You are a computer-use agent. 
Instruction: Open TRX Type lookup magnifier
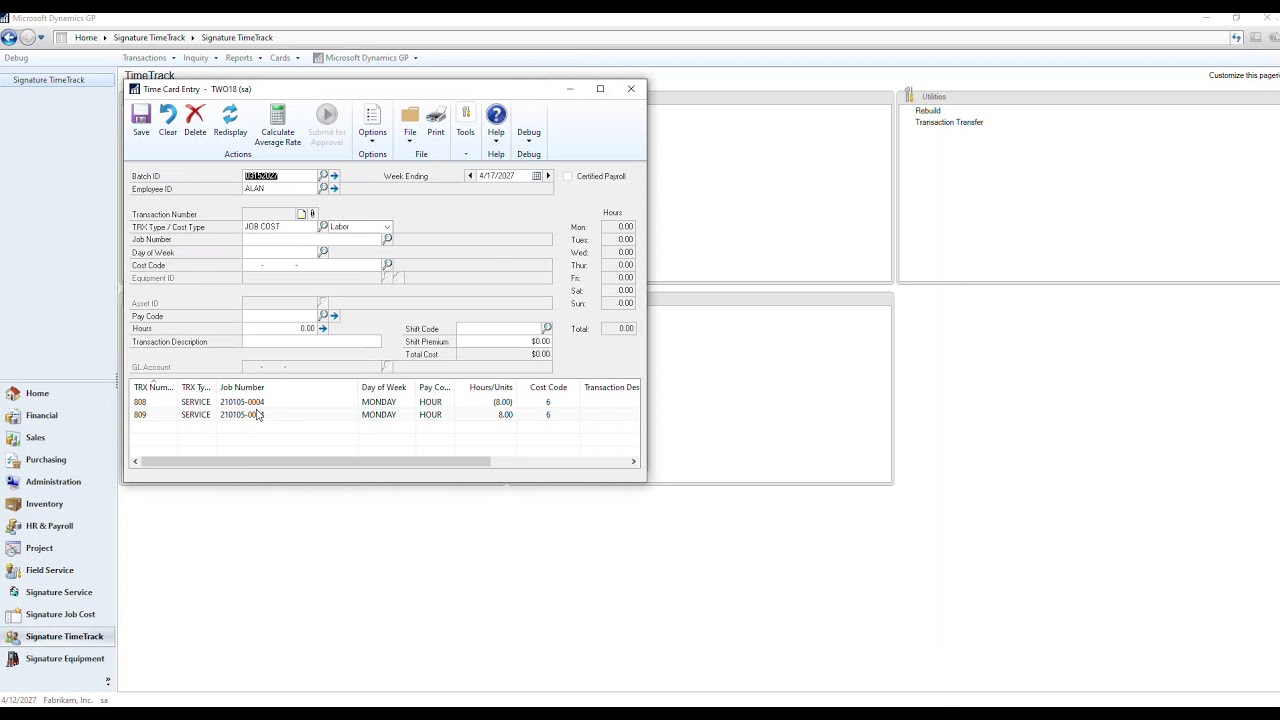click(323, 227)
